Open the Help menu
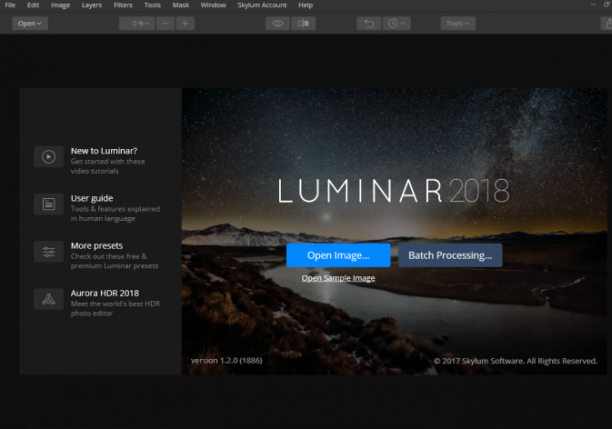Image resolution: width=612 pixels, height=429 pixels. tap(305, 5)
